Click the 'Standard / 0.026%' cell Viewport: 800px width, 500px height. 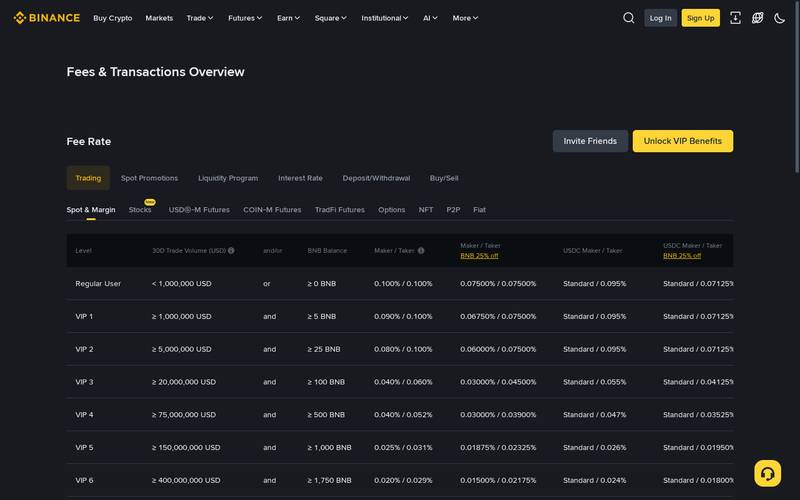[594, 447]
